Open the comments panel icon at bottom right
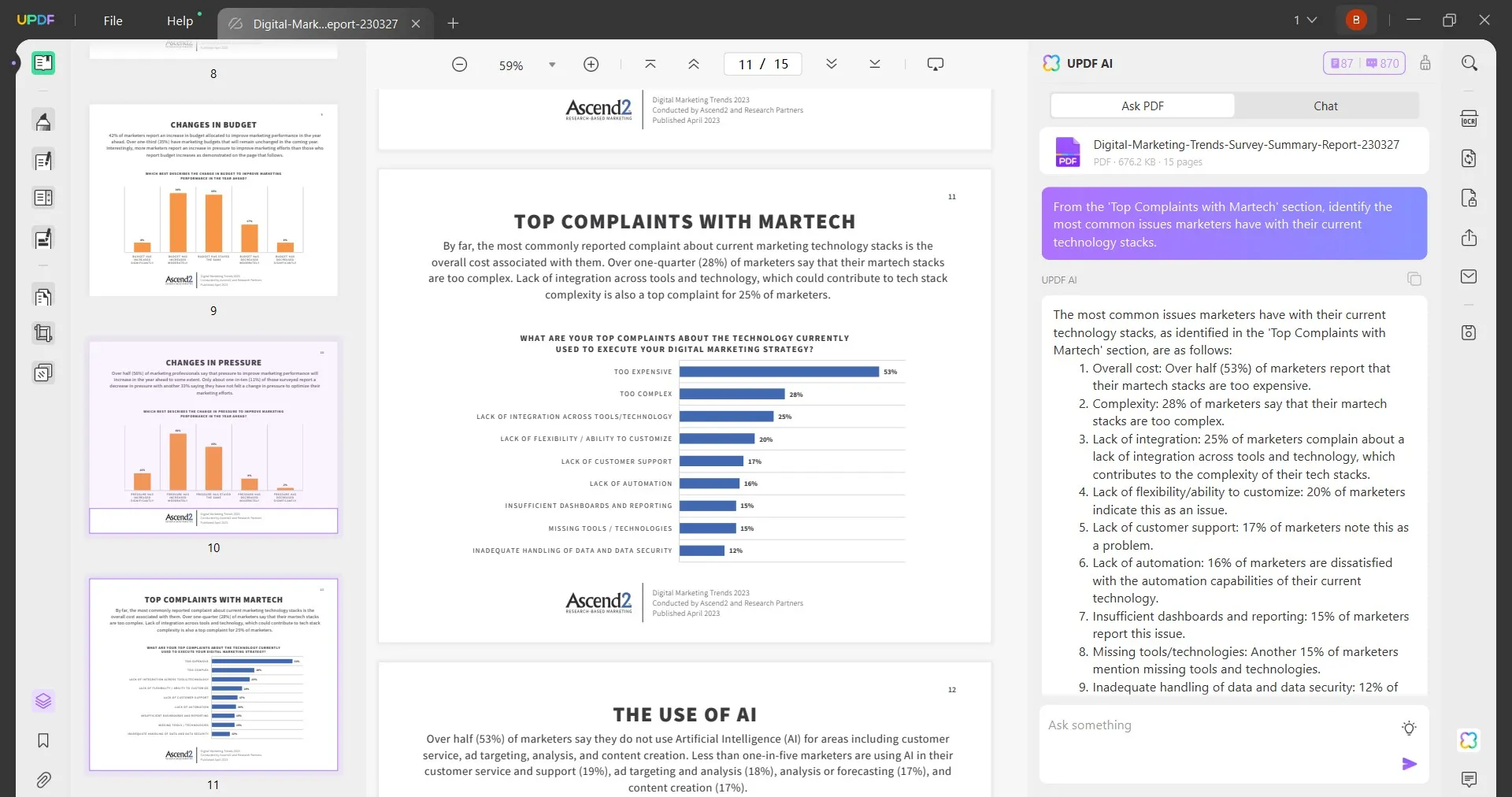1512x797 pixels. coord(1469,780)
